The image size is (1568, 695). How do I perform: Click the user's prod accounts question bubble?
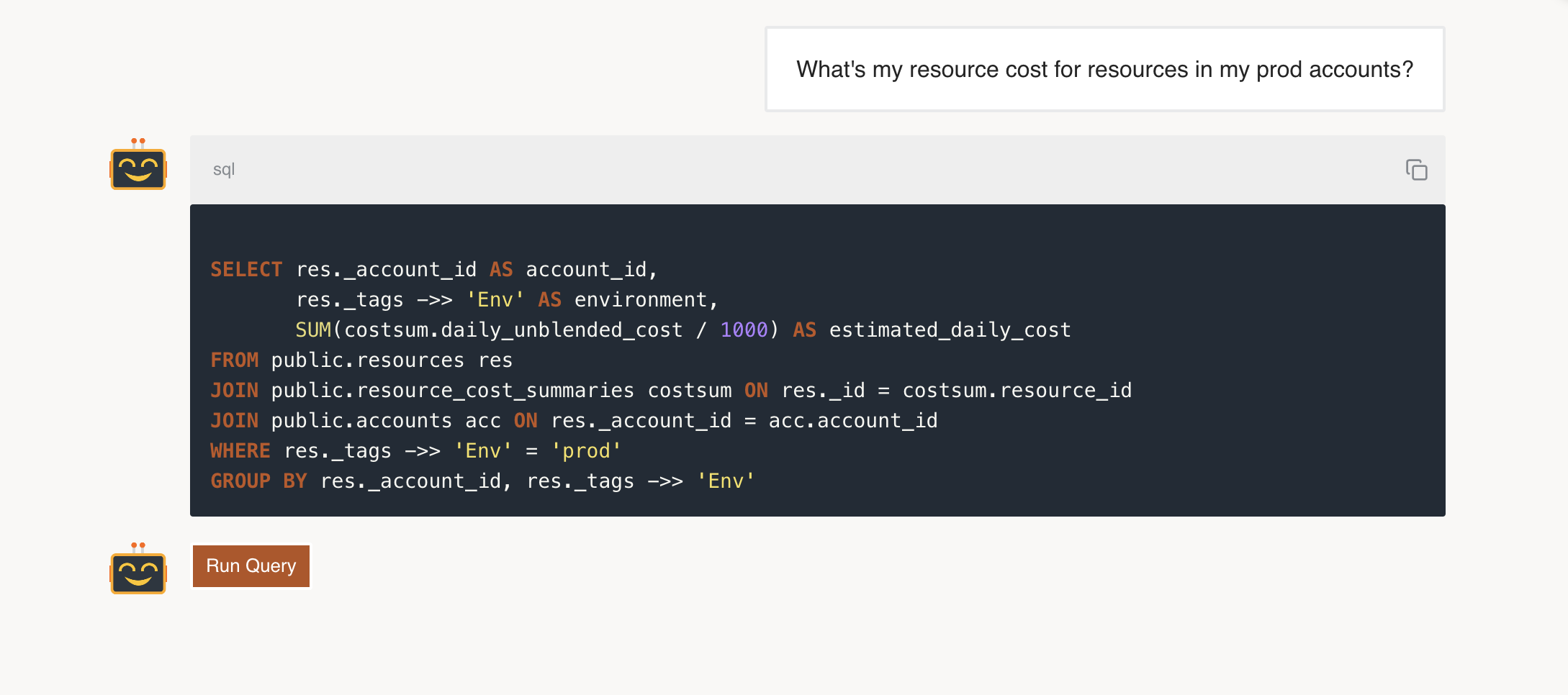[x=1104, y=70]
